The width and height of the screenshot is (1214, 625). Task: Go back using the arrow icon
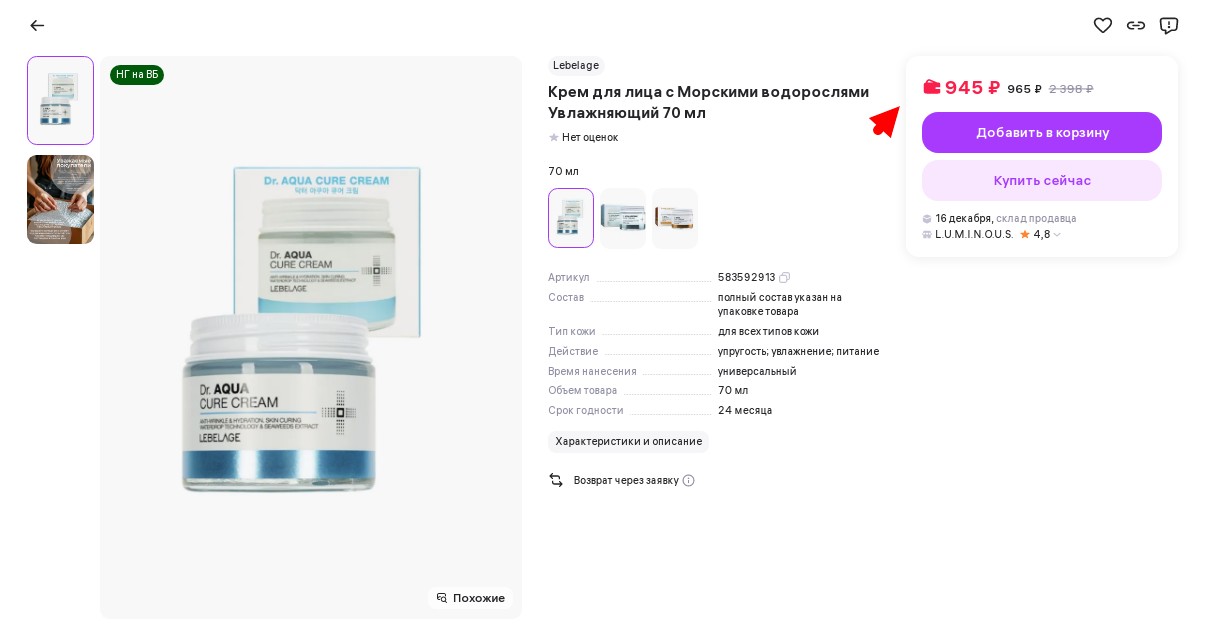click(37, 25)
